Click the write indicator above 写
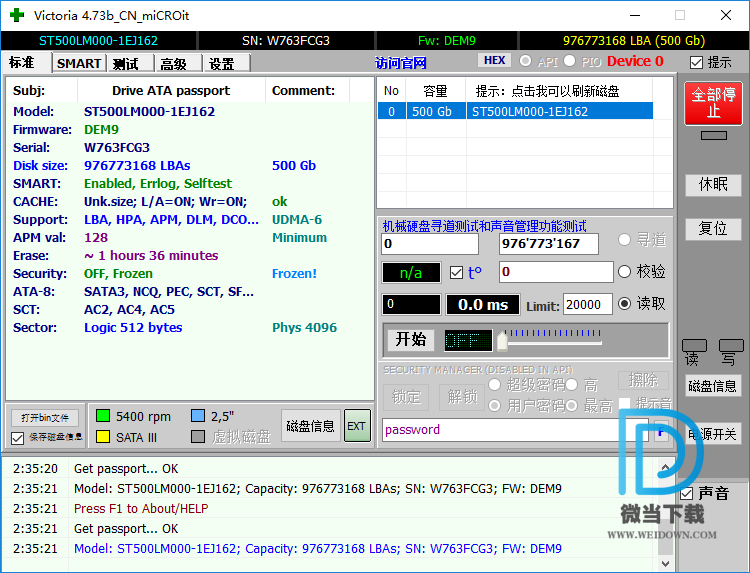The width and height of the screenshot is (750, 573). pyautogui.click(x=731, y=345)
